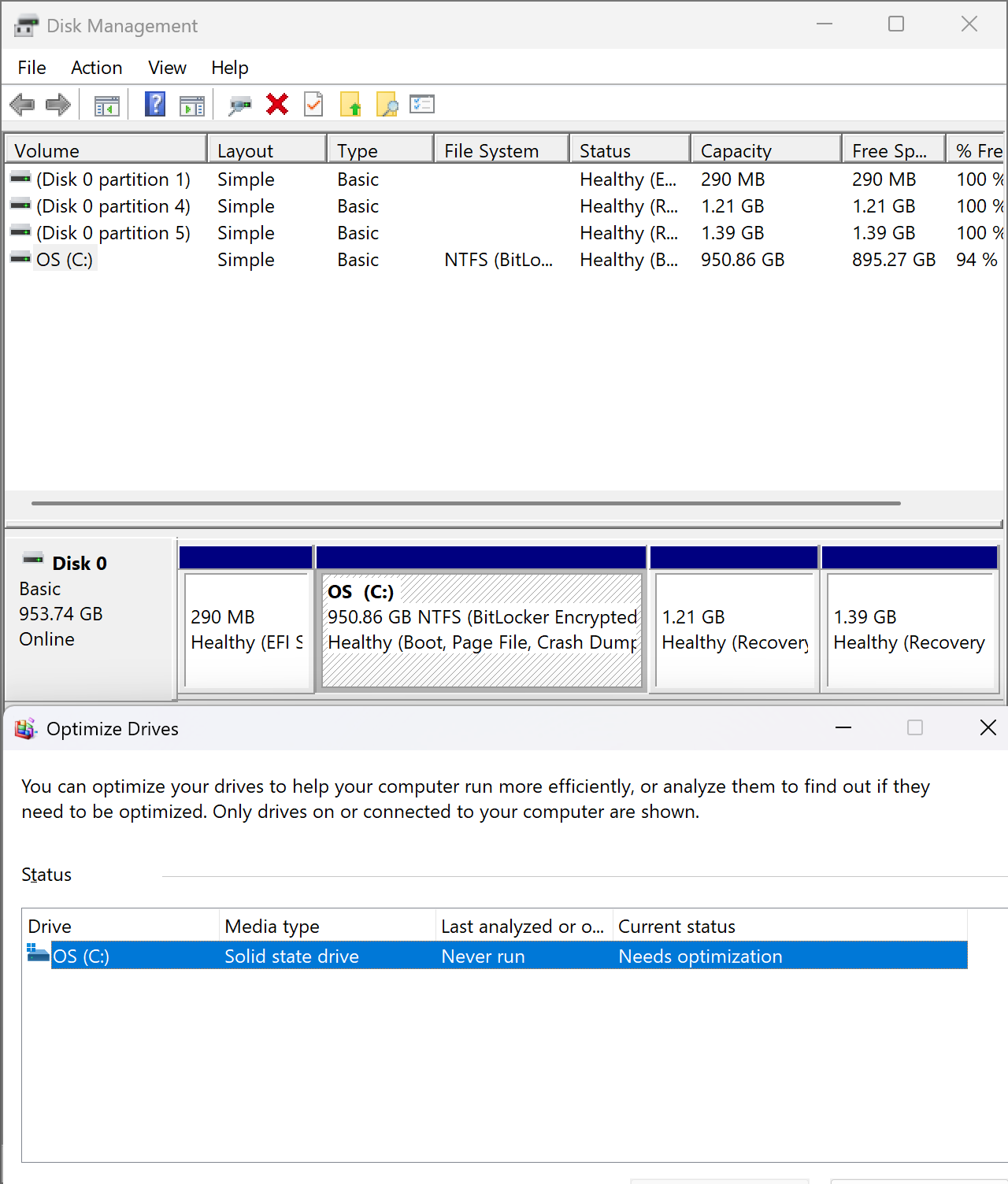The image size is (1008, 1184).
Task: Sort by the Status column header
Action: [x=630, y=150]
